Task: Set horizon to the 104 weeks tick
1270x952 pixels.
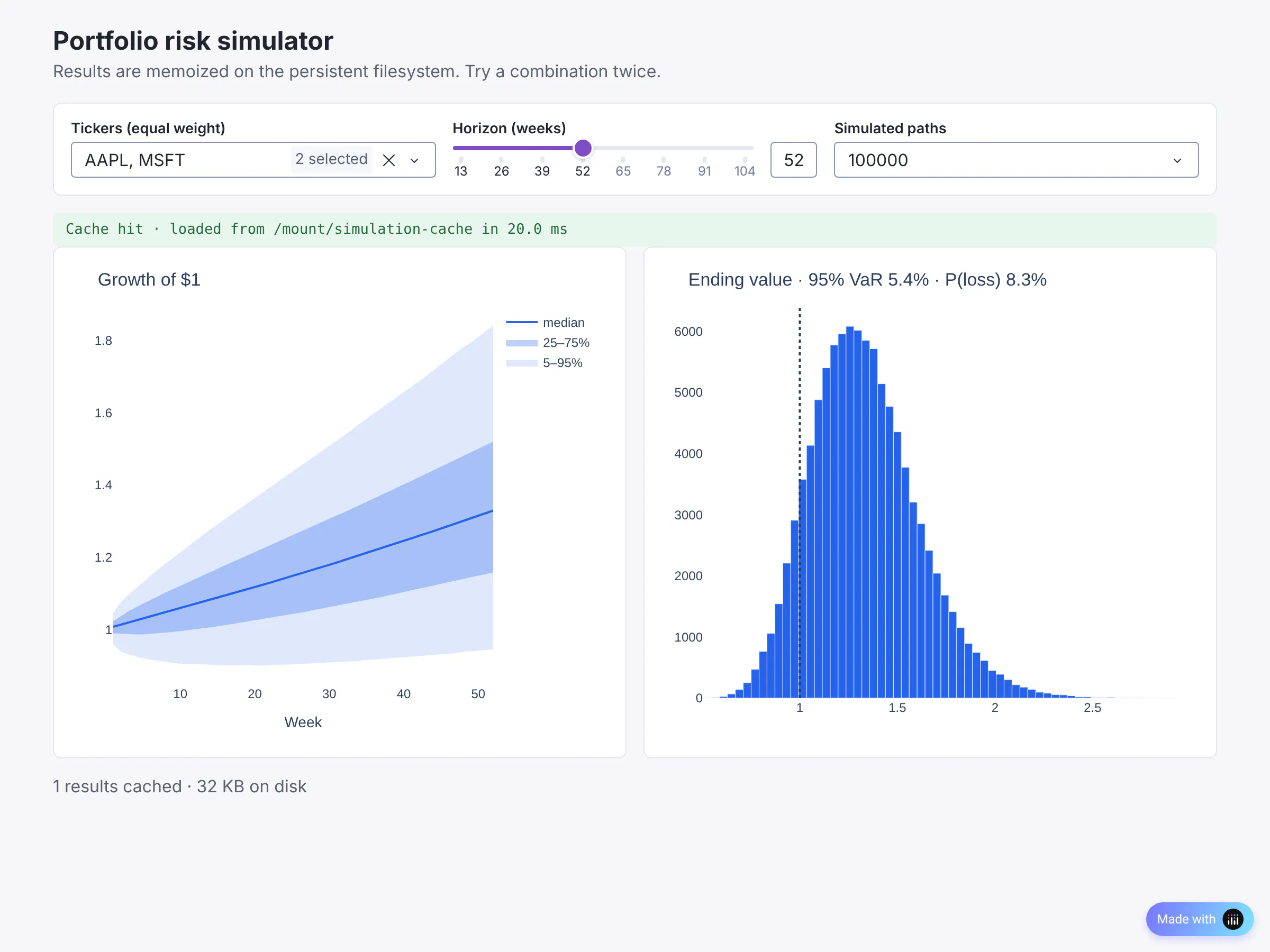Action: (745, 170)
